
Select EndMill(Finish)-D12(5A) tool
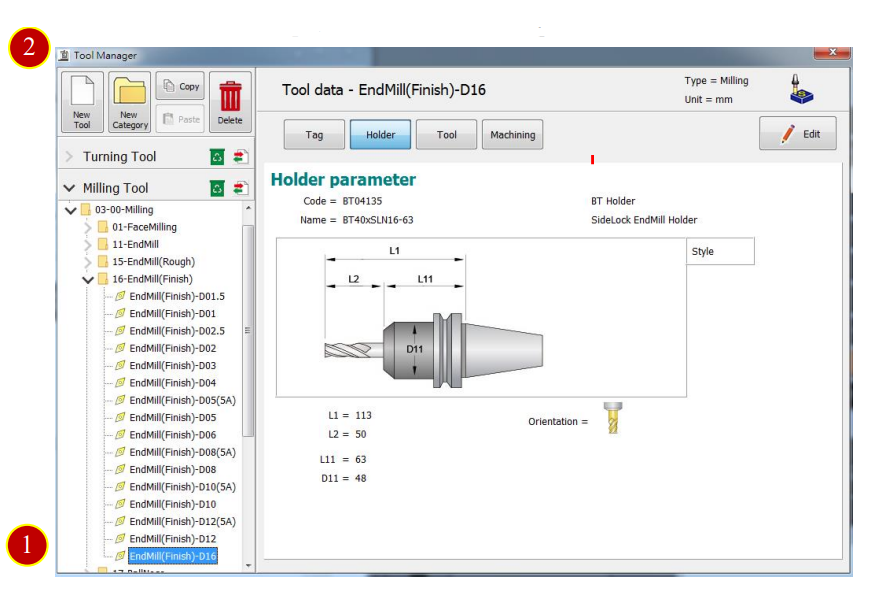[x=182, y=522]
